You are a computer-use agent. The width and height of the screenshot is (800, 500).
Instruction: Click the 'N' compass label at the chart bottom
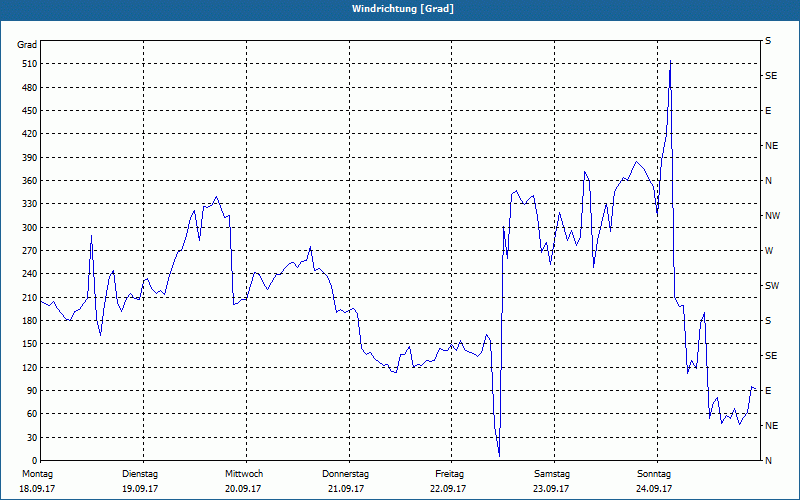(768, 461)
